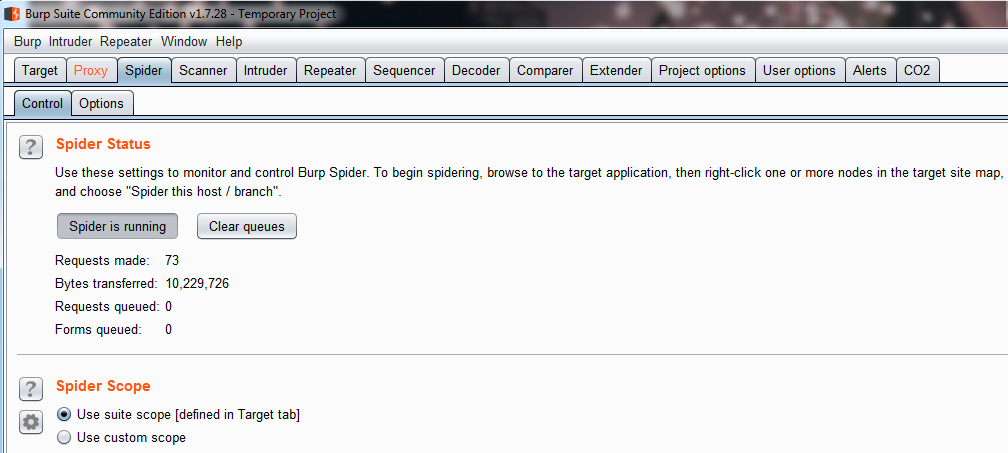Screen dimensions: 1008x453
Task: Click the Burp Suite logo icon in title bar
Action: pos(12,13)
